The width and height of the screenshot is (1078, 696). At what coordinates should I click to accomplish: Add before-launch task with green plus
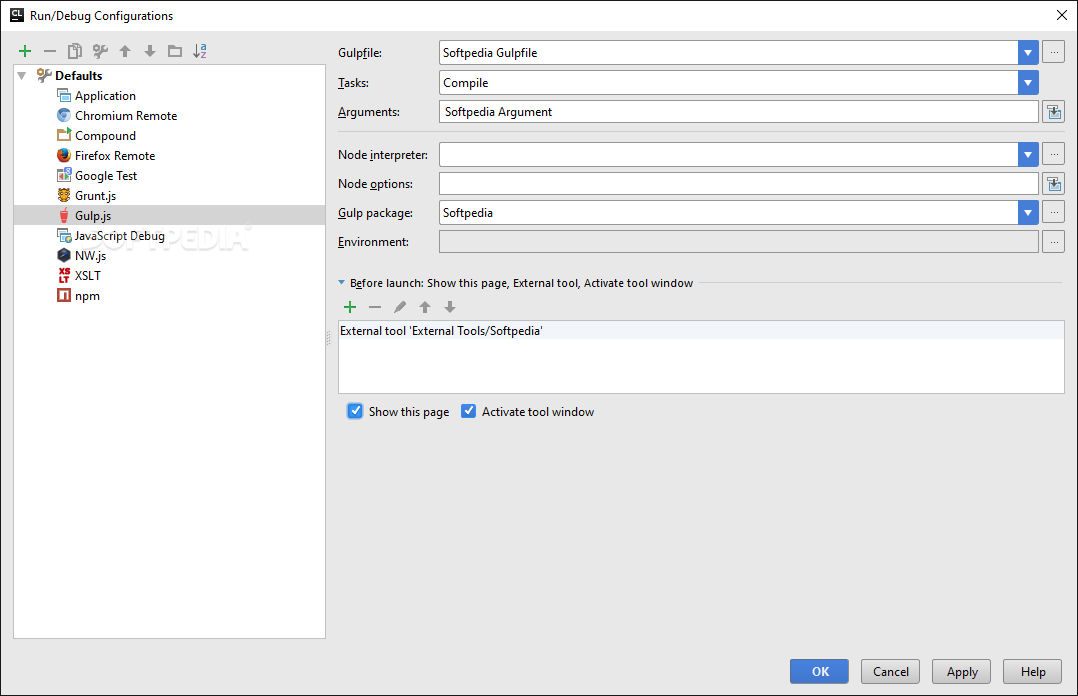[350, 307]
